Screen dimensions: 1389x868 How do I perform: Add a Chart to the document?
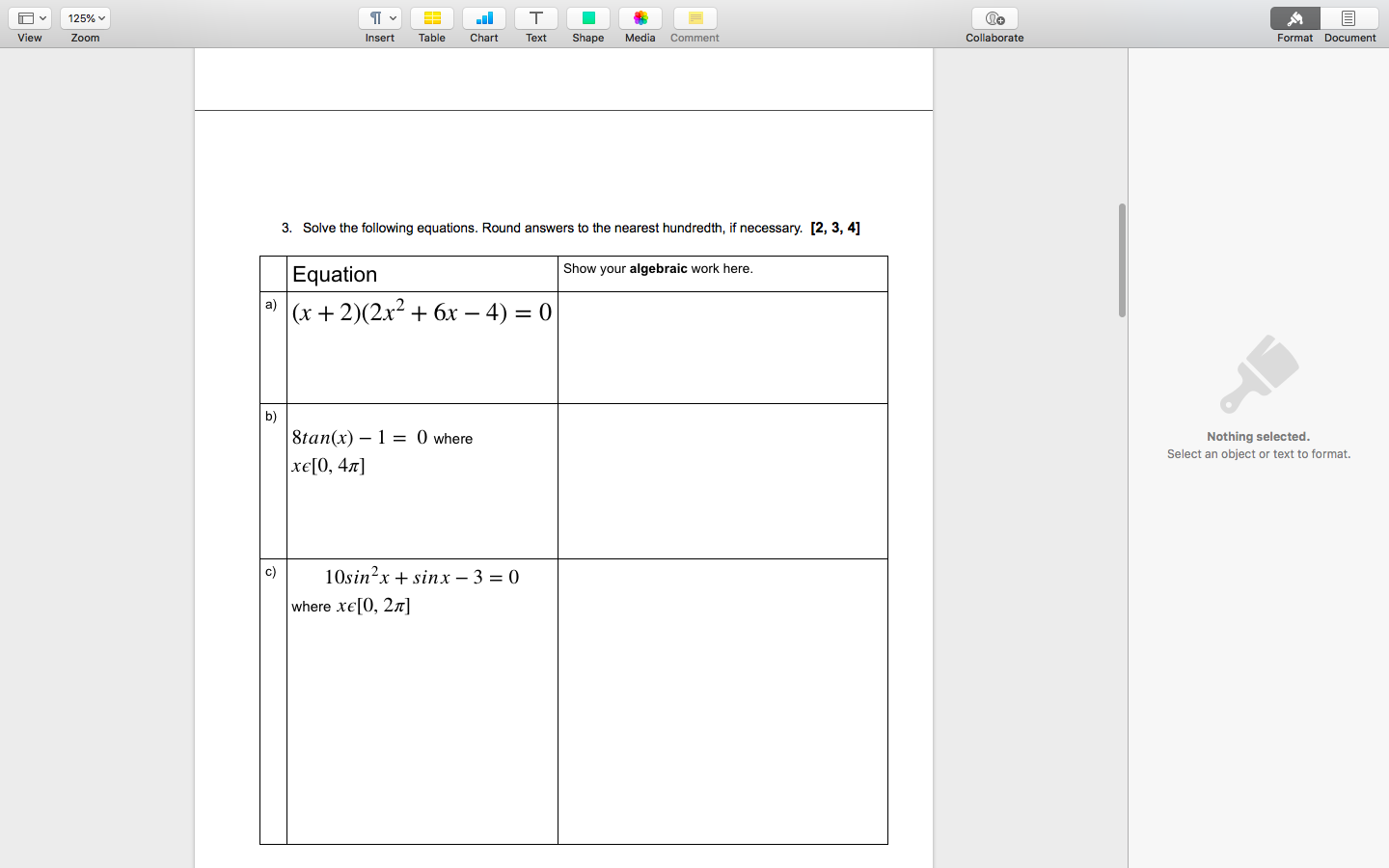click(x=484, y=18)
